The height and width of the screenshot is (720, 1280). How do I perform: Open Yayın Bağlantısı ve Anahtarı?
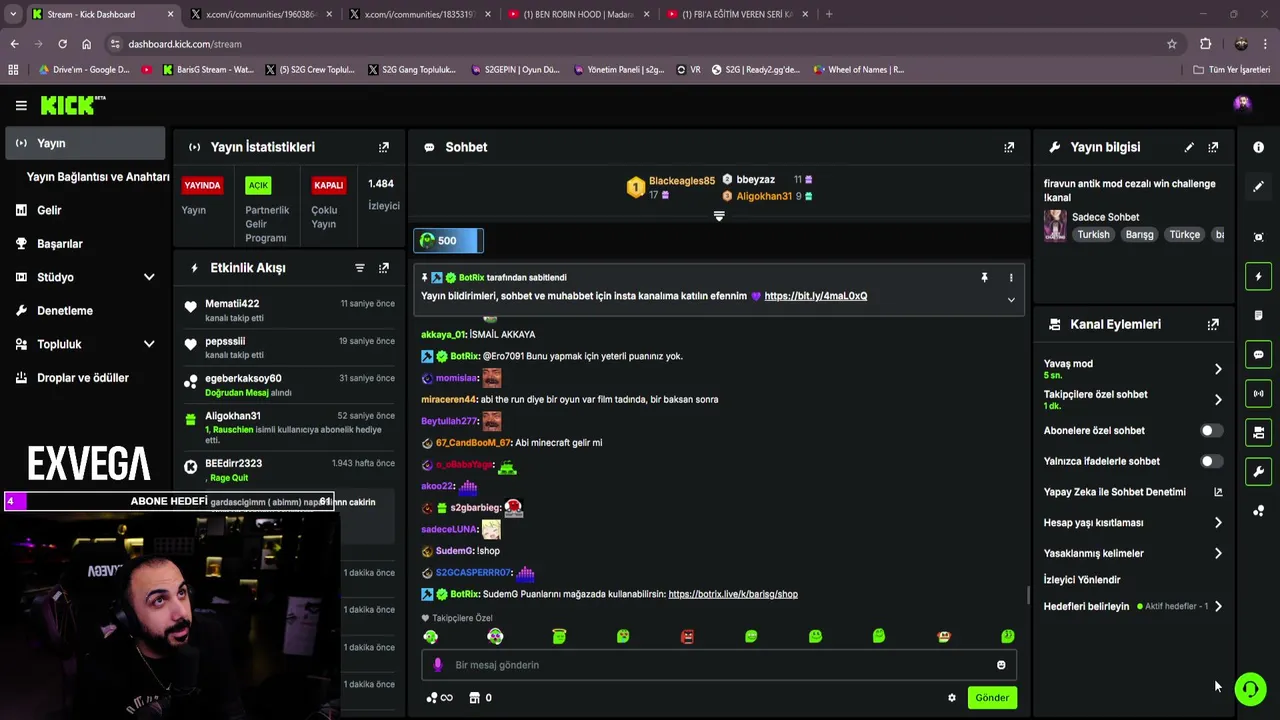pos(98,177)
